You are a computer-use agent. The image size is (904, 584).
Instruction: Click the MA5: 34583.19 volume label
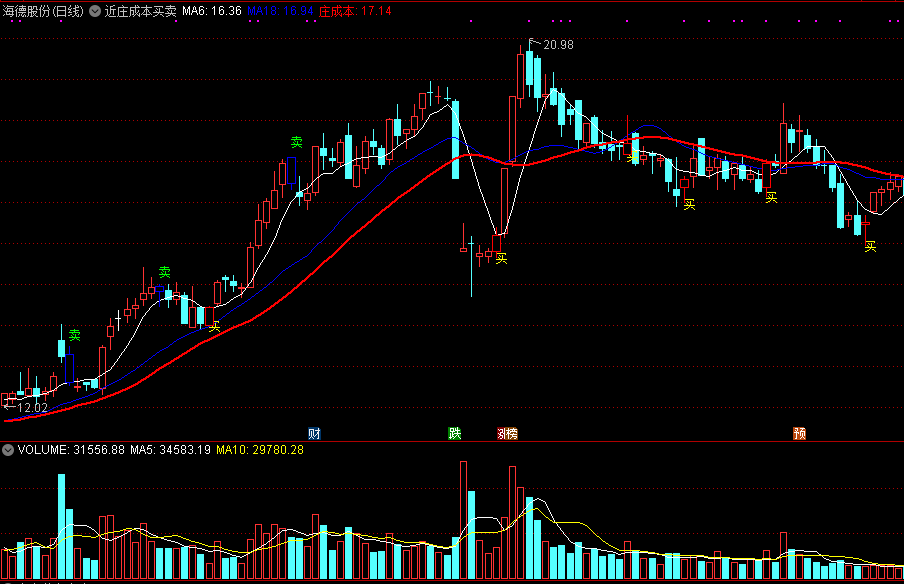[x=171, y=450]
